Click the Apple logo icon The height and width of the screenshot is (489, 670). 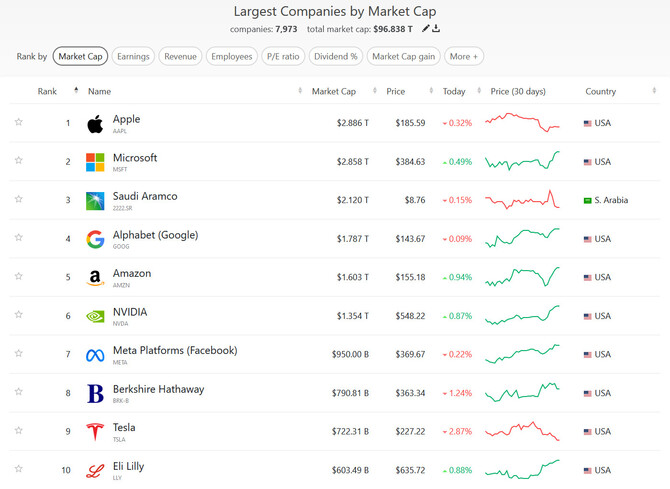pyautogui.click(x=95, y=124)
